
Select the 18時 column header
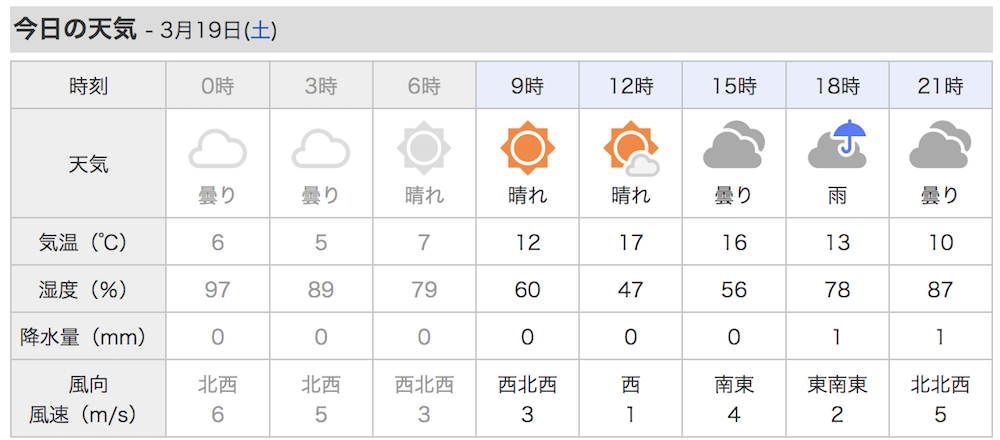click(837, 85)
